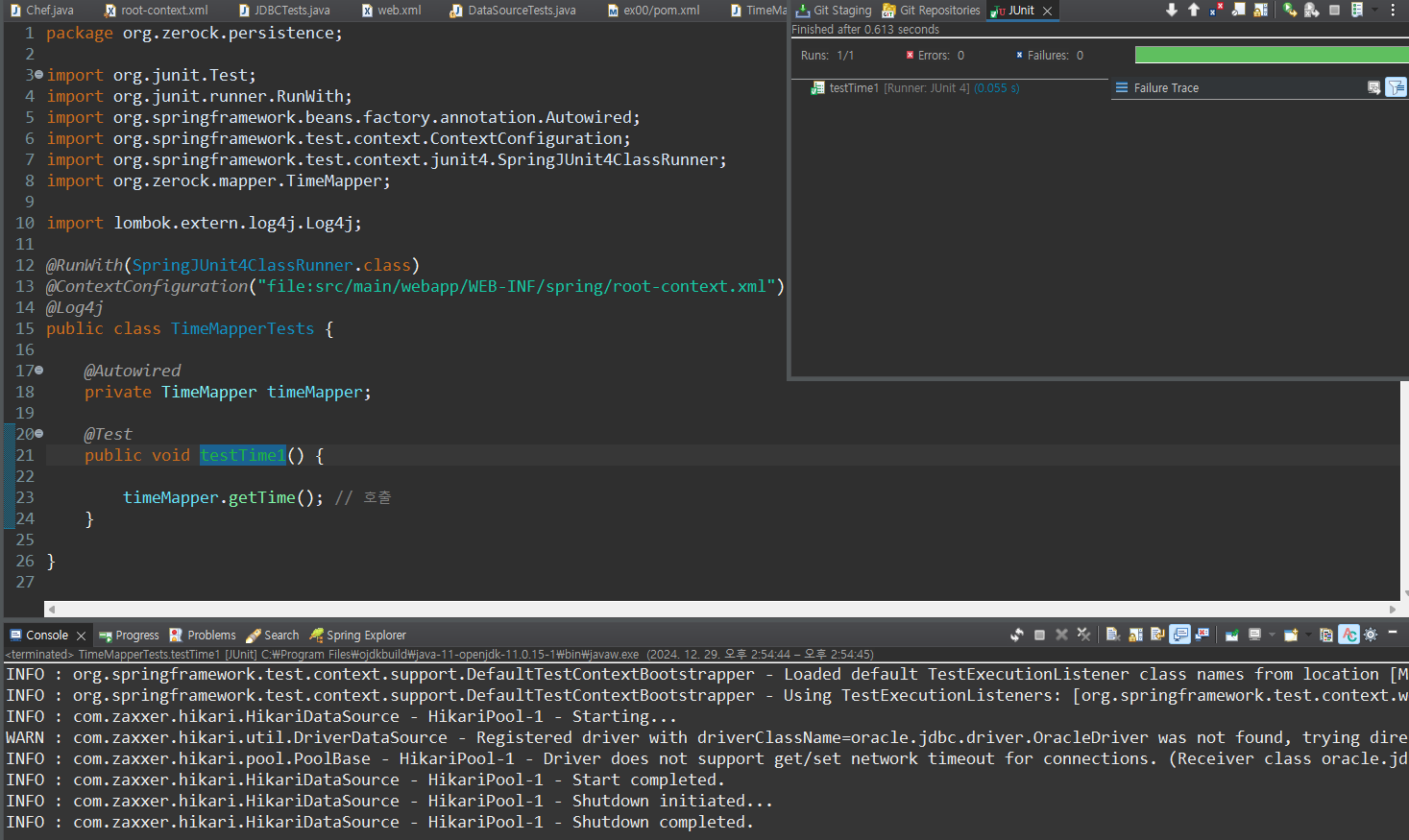Click editor horizontal scrollbar left arrow

click(51, 610)
